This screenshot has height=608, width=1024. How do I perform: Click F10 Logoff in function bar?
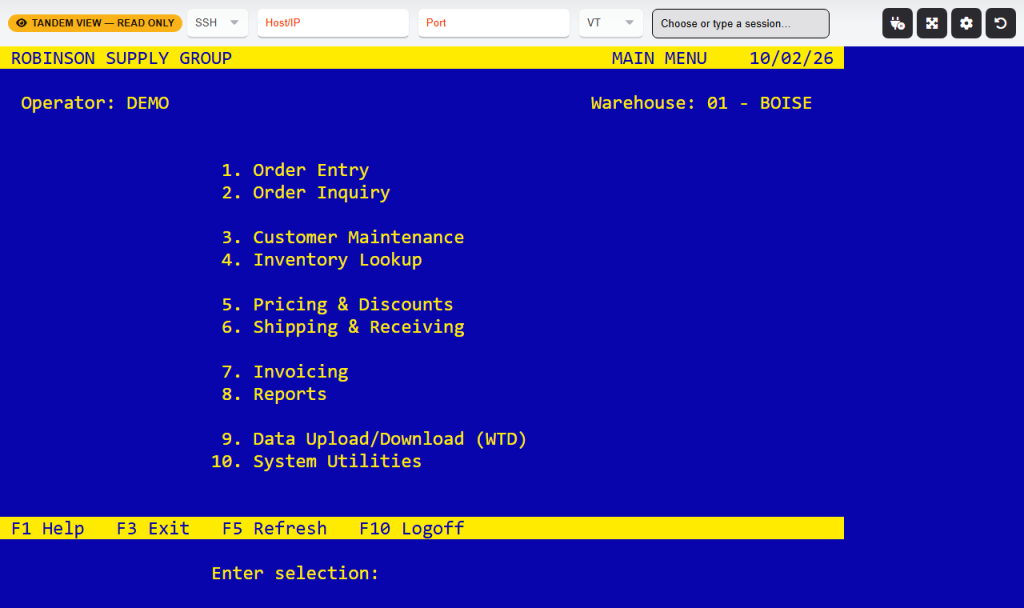(411, 528)
